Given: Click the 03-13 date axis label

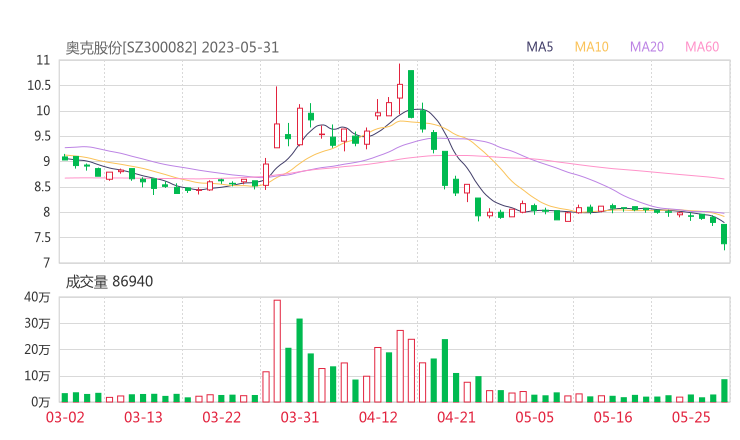Looking at the screenshot, I should click(x=143, y=417).
